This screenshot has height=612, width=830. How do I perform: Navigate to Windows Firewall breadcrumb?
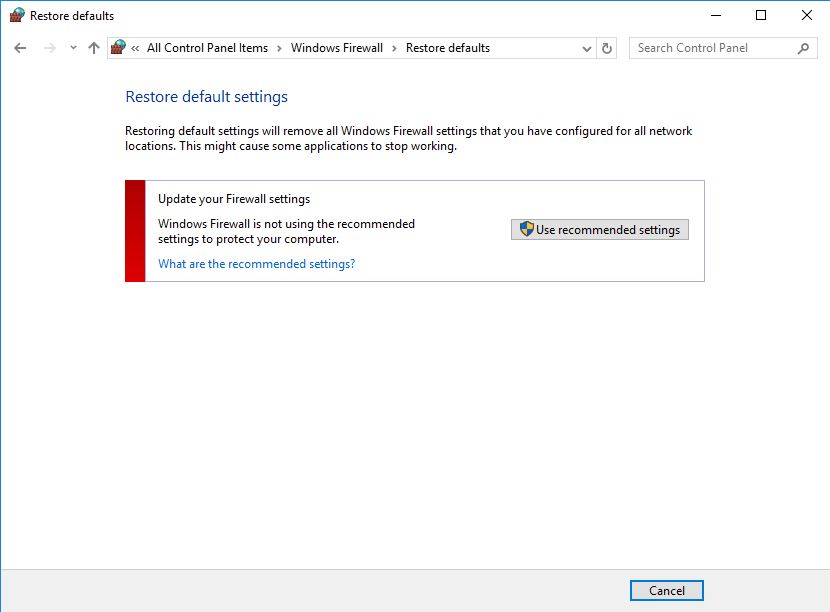pos(337,48)
